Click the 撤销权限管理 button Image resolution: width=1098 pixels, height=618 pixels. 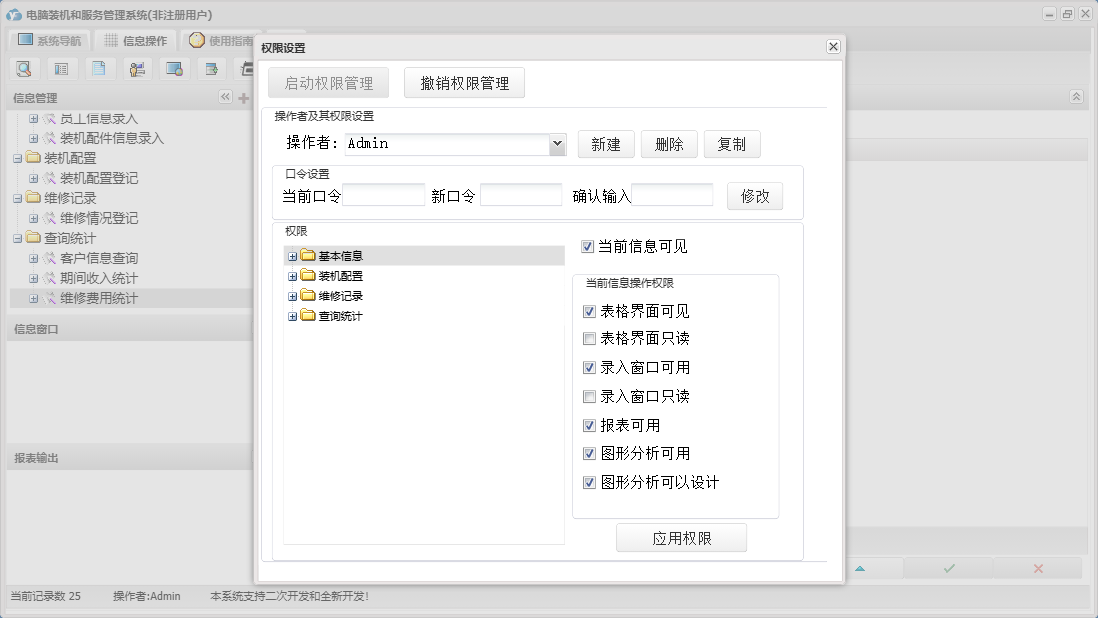click(464, 83)
